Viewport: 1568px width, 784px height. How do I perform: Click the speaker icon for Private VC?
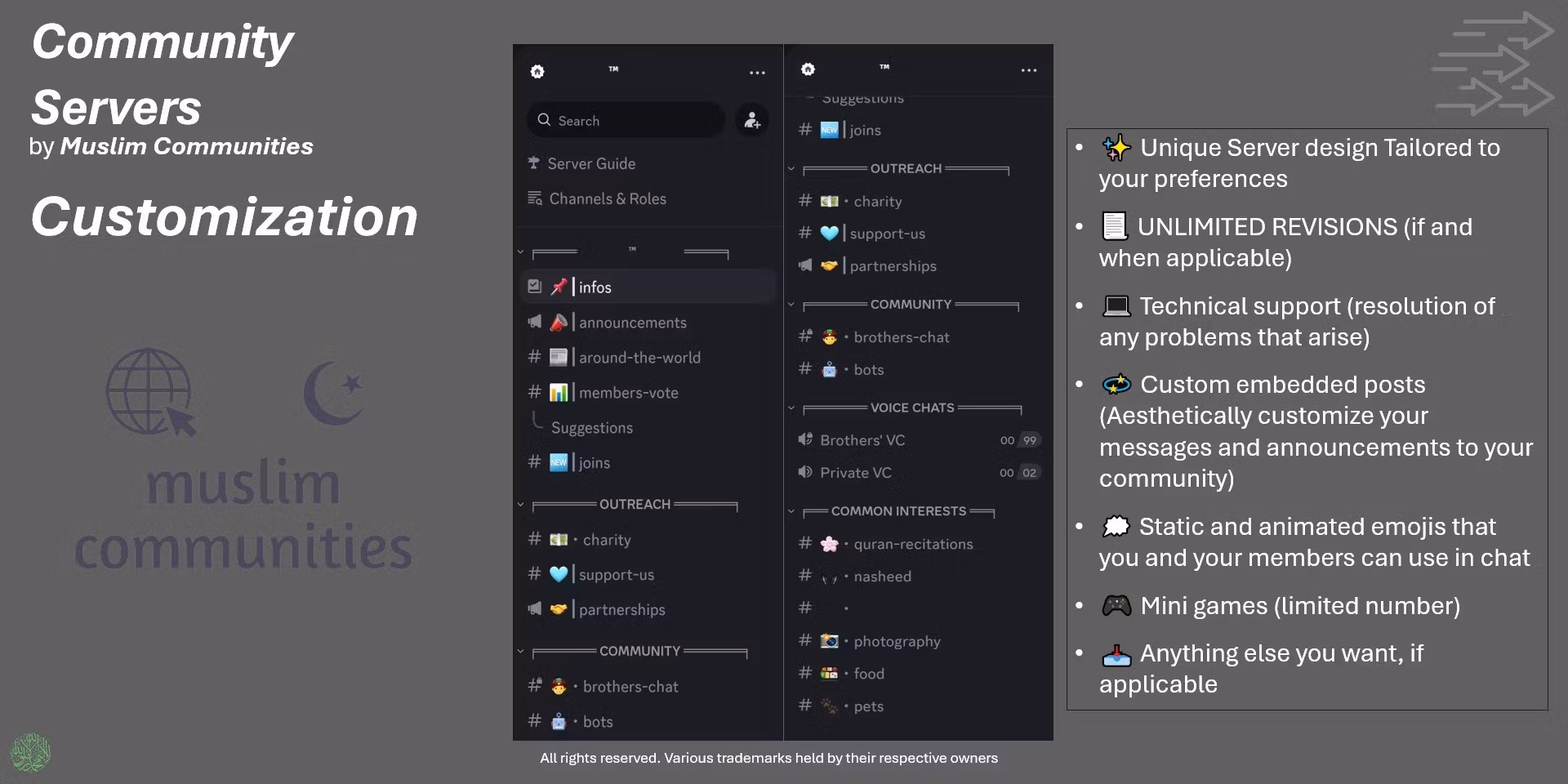(805, 473)
